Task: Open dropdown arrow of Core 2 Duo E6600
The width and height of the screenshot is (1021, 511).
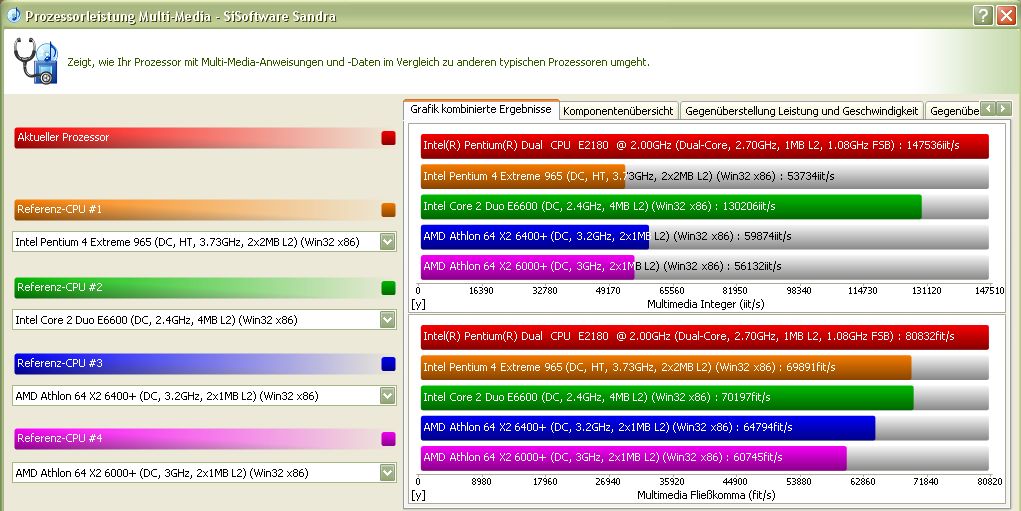Action: [x=387, y=320]
